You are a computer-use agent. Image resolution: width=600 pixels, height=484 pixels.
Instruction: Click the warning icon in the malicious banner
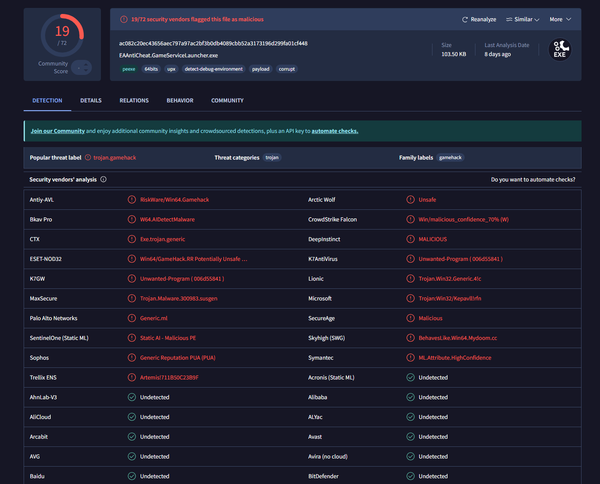124,19
